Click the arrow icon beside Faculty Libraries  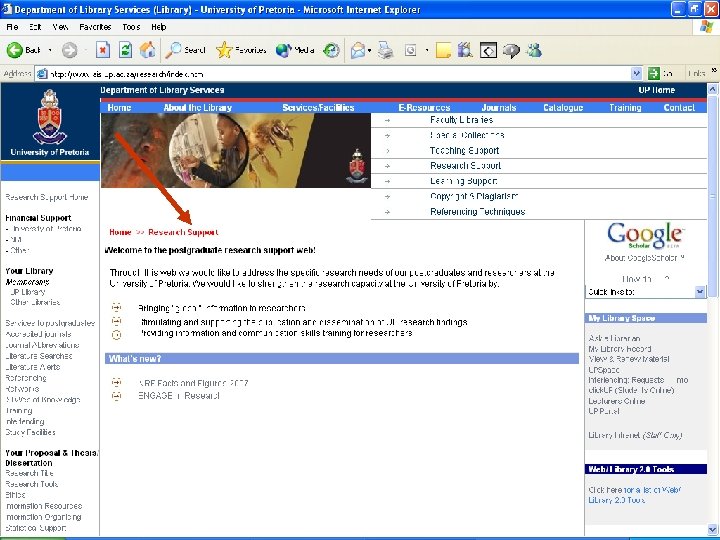(x=388, y=120)
